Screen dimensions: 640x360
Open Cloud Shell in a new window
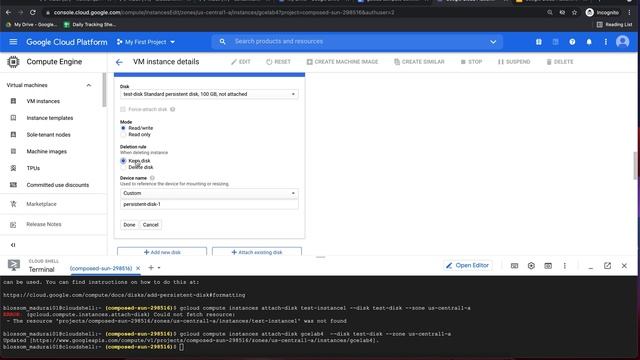tap(607, 266)
